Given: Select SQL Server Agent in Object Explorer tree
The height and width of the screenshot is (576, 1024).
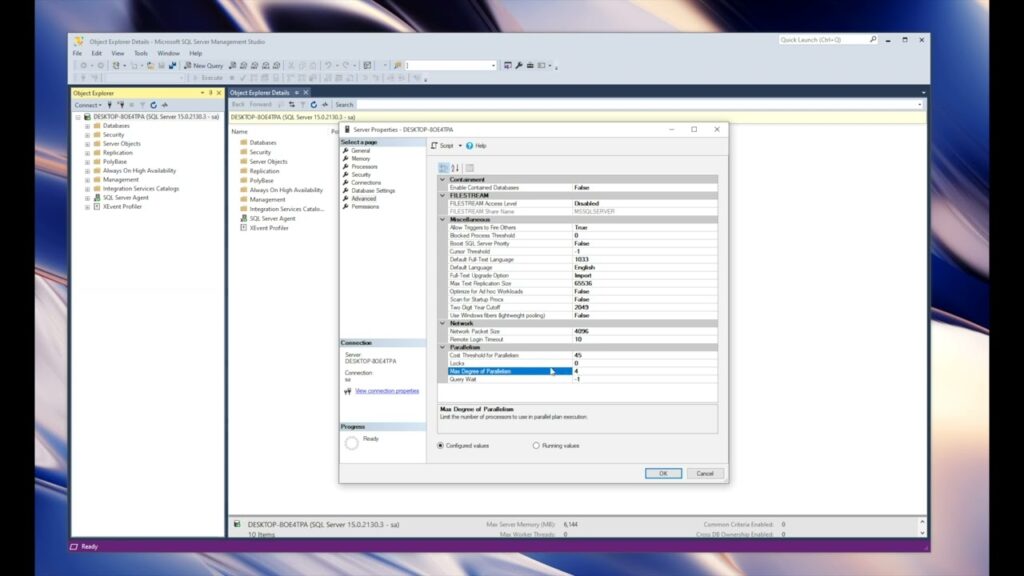Looking at the screenshot, I should [x=125, y=197].
